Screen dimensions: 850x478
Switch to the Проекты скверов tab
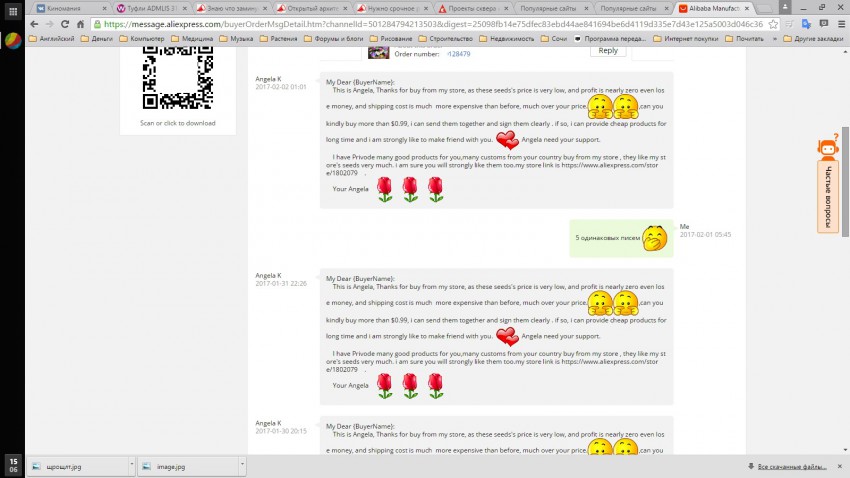click(470, 7)
